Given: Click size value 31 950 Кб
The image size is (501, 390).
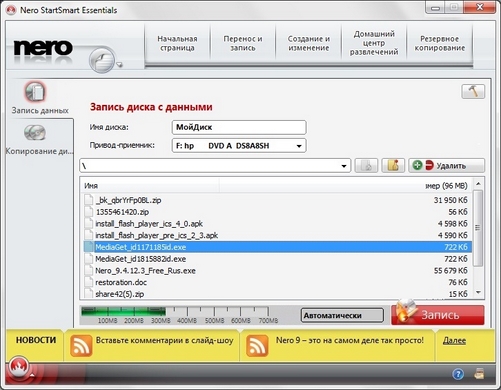Looking at the screenshot, I should coord(451,200).
